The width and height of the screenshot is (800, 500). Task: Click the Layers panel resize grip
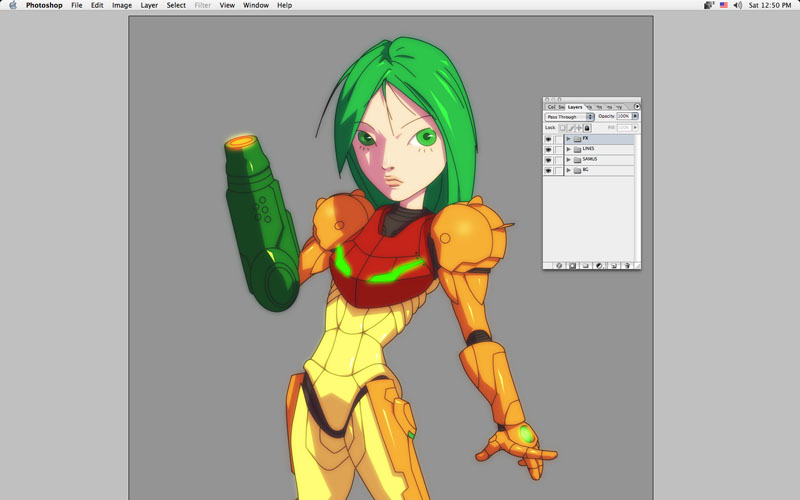click(637, 266)
